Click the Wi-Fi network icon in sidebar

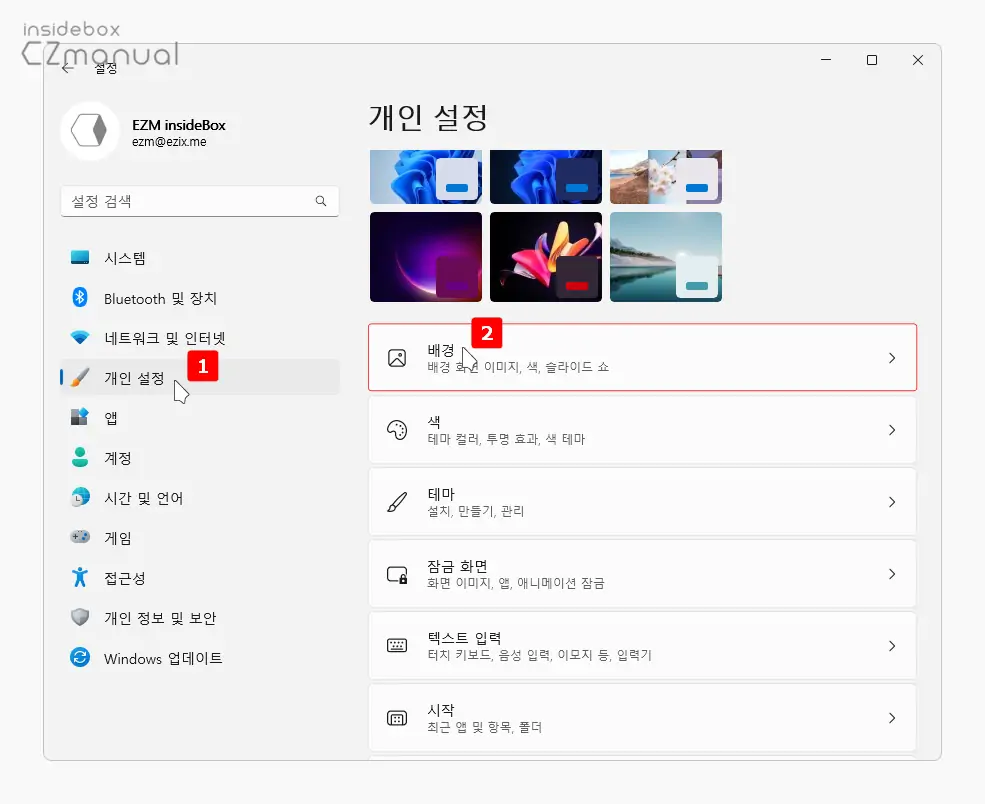click(x=80, y=338)
